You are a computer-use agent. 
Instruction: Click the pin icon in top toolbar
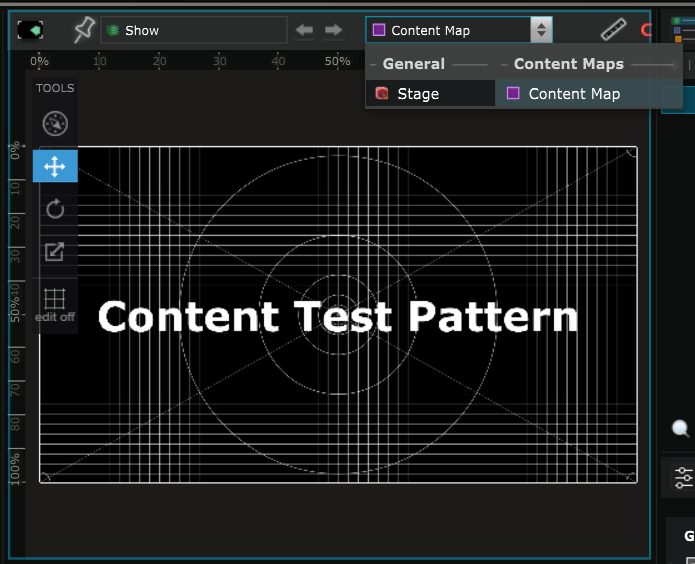tap(84, 30)
